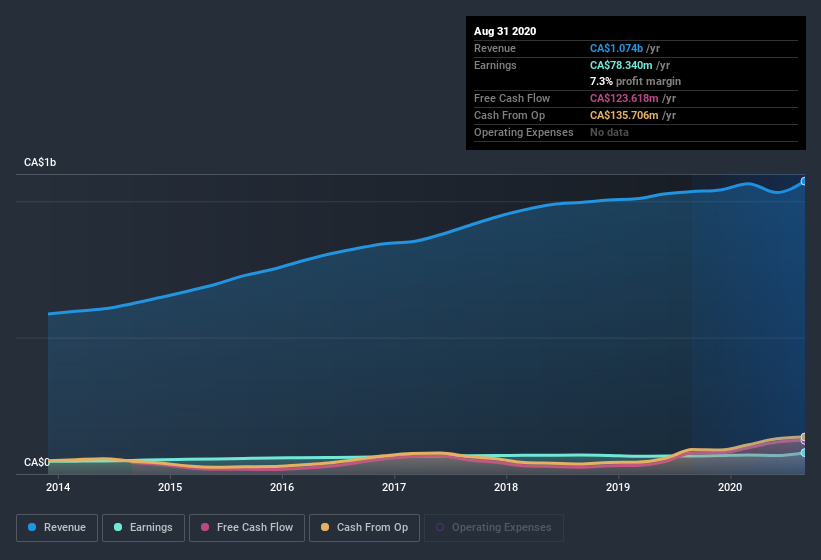821x560 pixels.
Task: Click the CA$0 y-axis label
Action: [37, 462]
